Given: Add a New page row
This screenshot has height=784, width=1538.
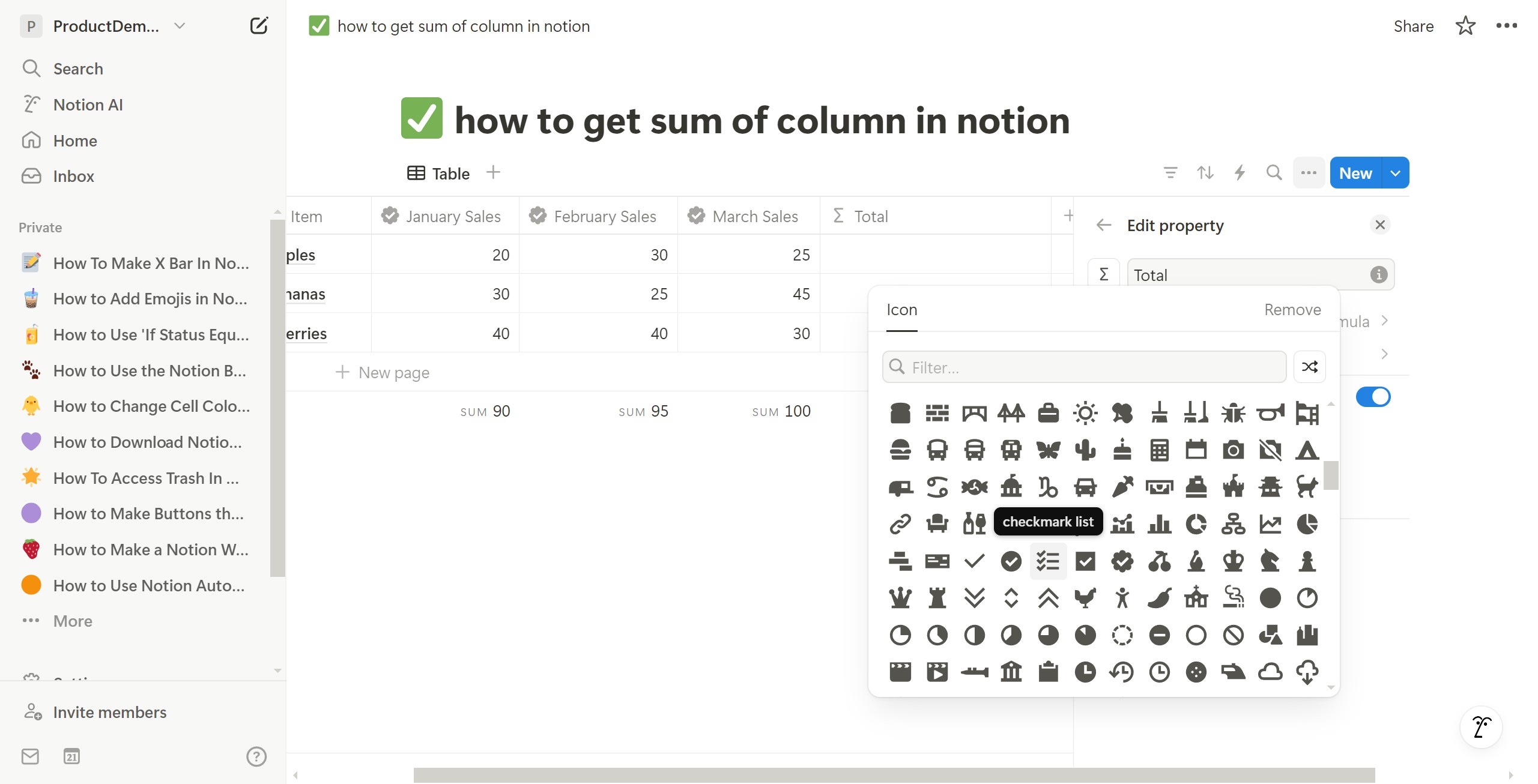Looking at the screenshot, I should pyautogui.click(x=382, y=372).
